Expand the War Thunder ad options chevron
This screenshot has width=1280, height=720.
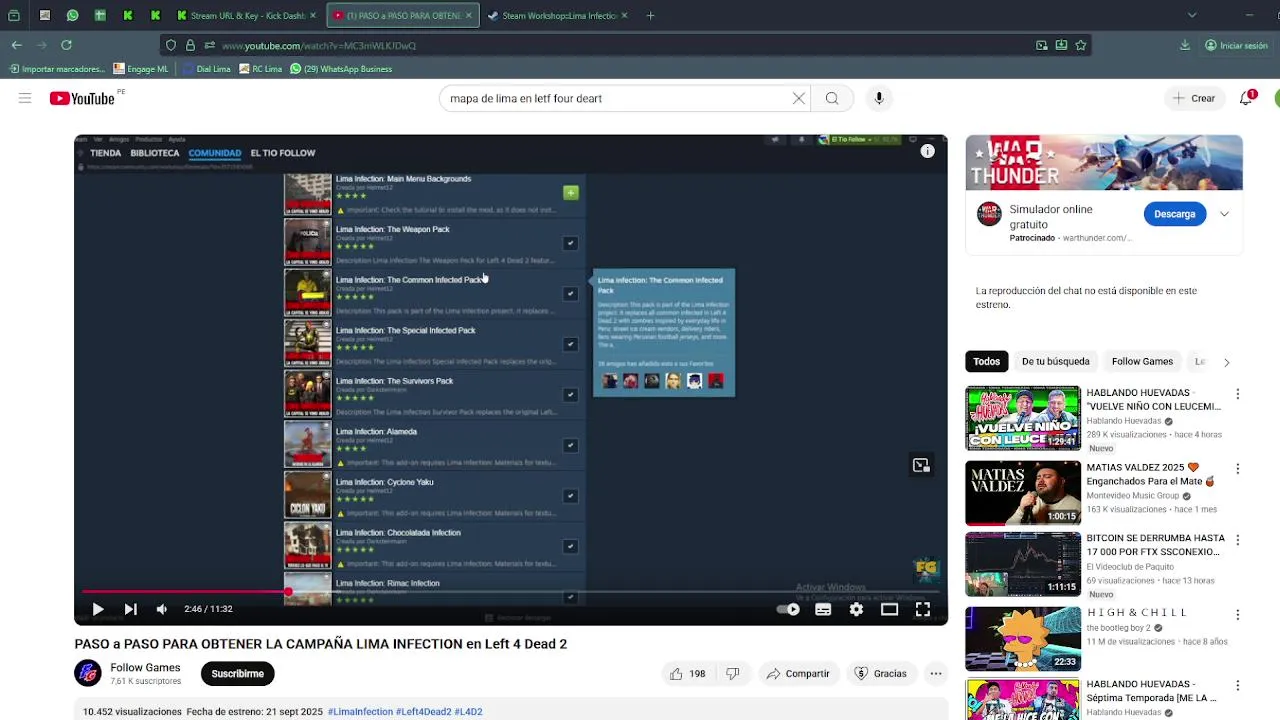(x=1224, y=214)
